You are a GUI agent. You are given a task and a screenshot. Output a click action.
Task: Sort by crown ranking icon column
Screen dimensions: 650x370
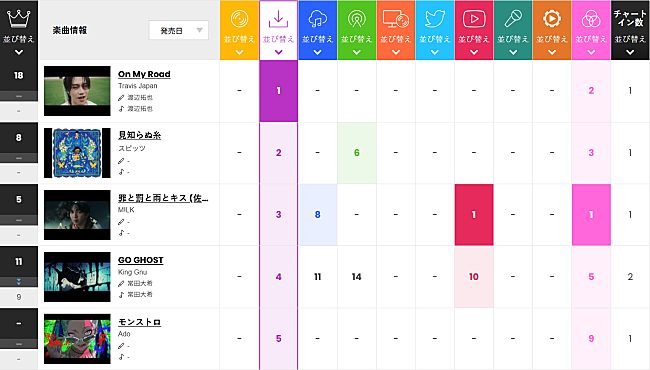[x=19, y=30]
